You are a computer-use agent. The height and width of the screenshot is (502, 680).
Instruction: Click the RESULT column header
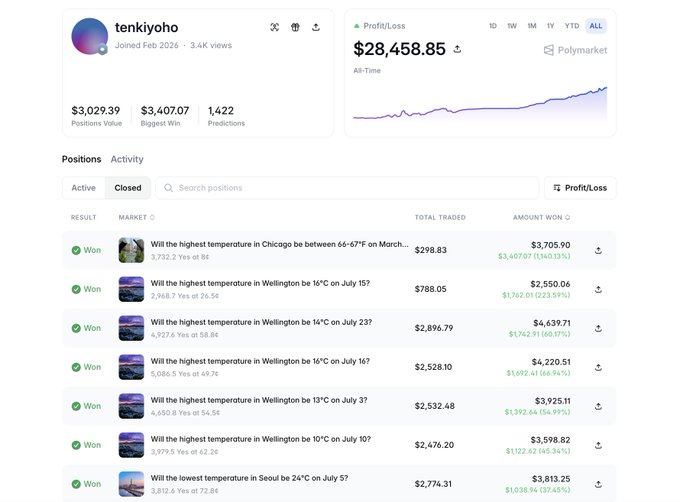(x=84, y=217)
